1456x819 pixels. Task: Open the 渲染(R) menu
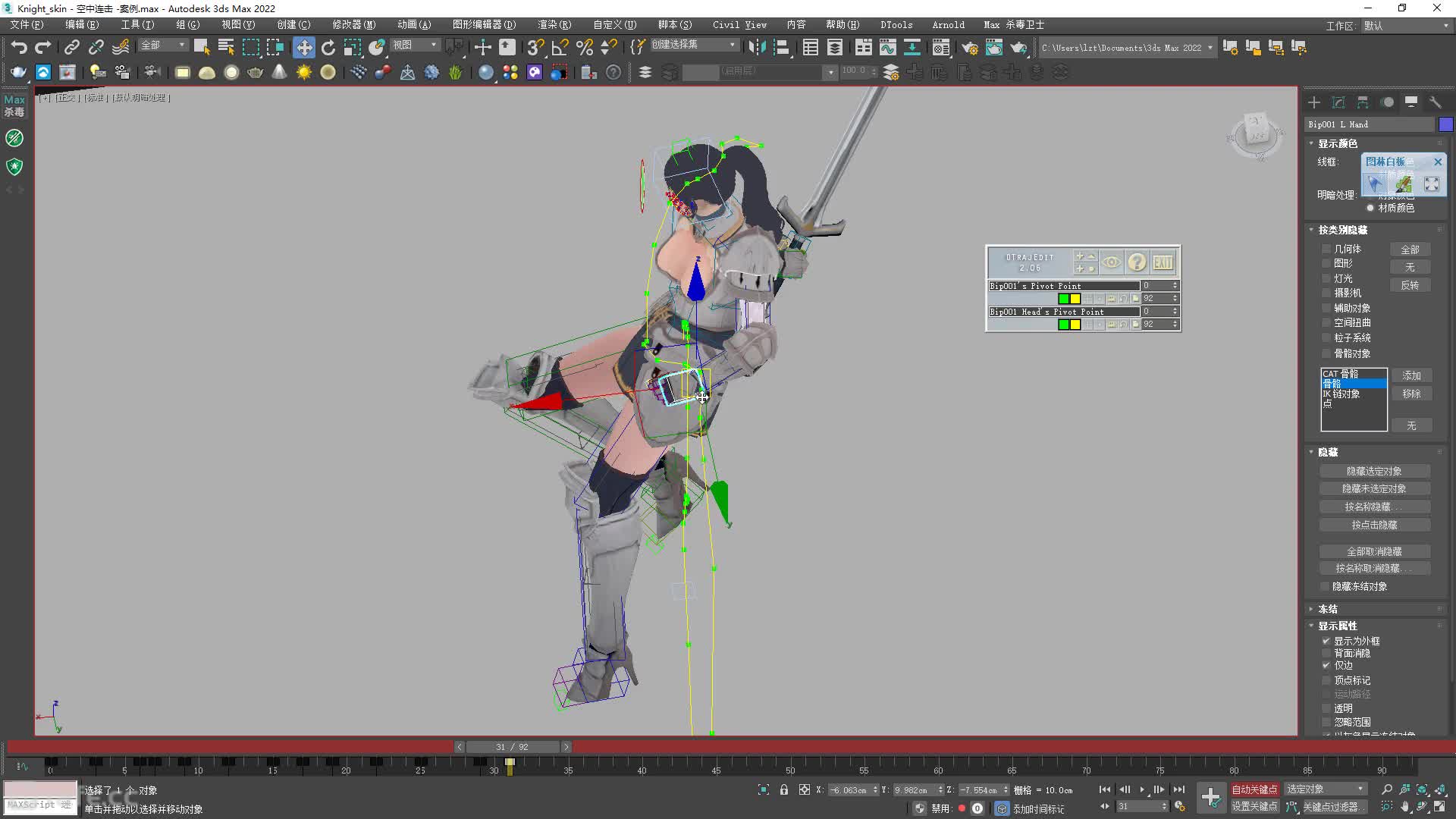coord(554,25)
